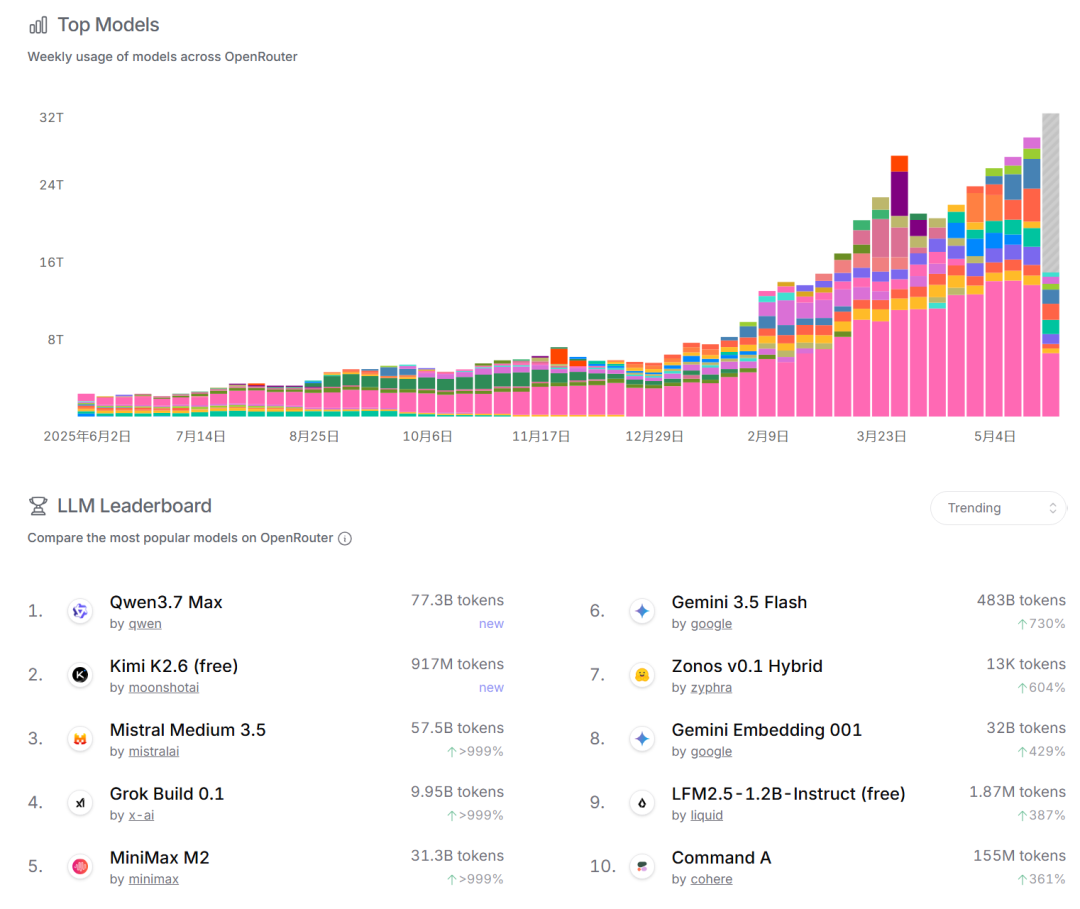
Task: Click the LFM2.5-1.2B-Instruct liquid logo
Action: [x=642, y=803]
